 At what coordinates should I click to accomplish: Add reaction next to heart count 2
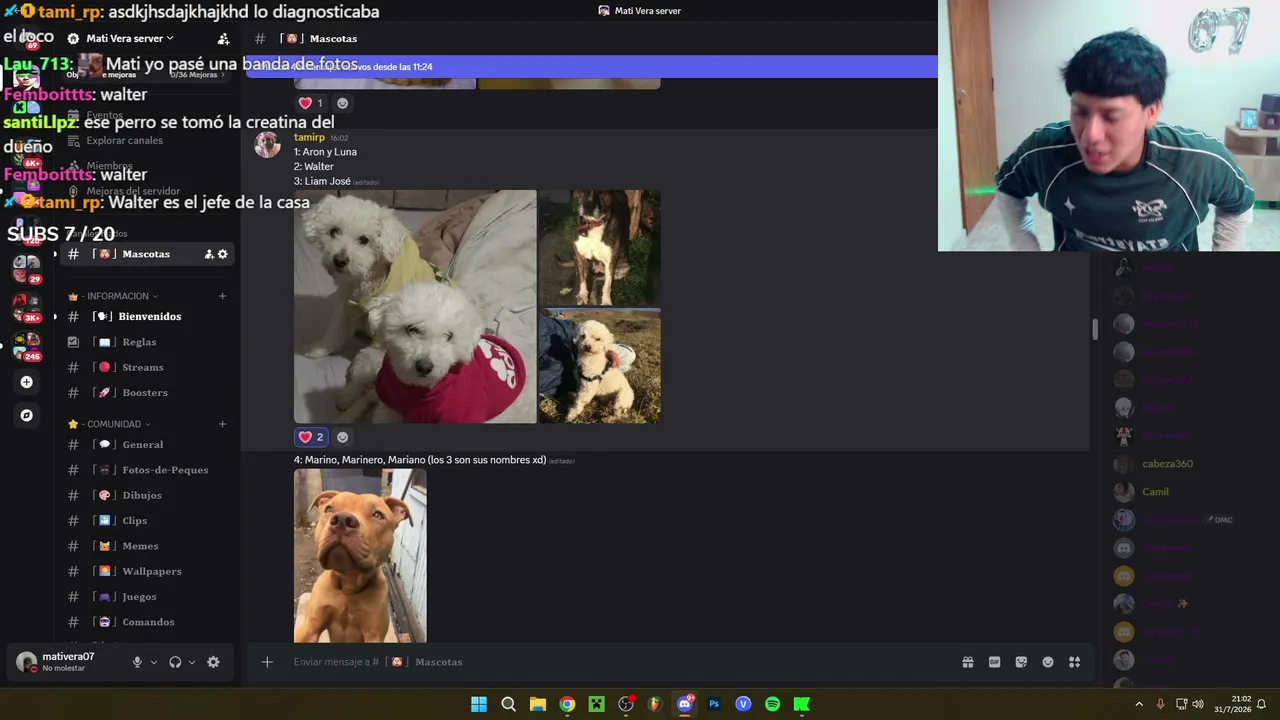click(x=342, y=437)
